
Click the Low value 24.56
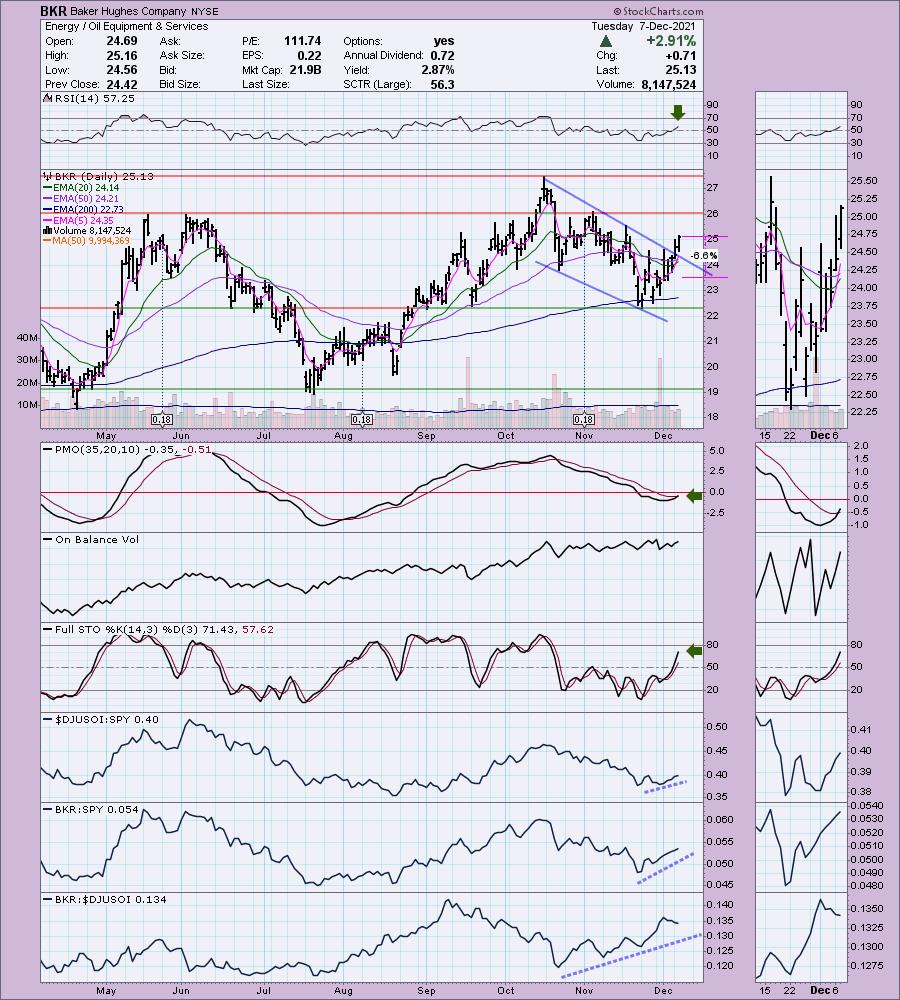(121, 70)
